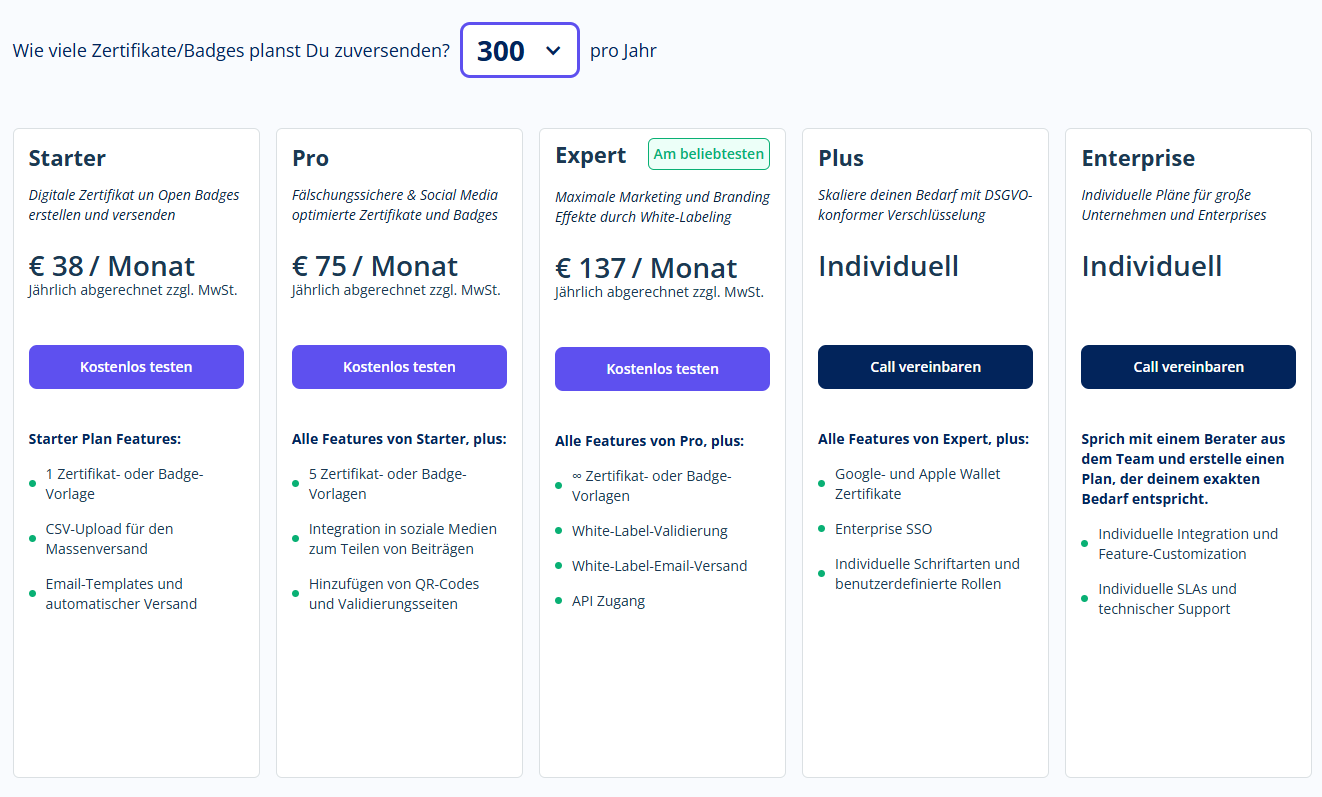
Task: Select the Starter plan heading
Action: coord(67,158)
